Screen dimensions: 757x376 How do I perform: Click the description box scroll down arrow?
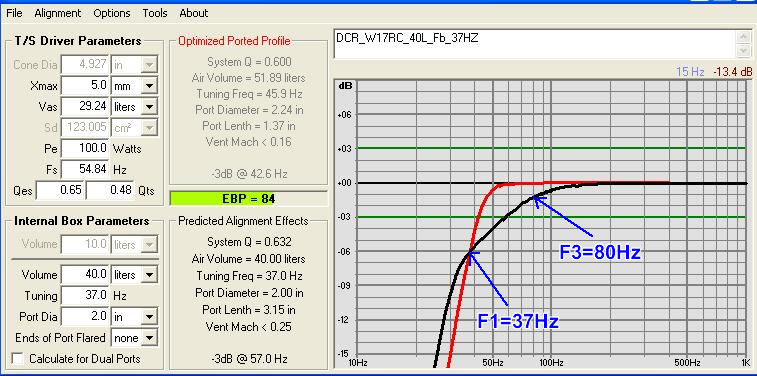pos(744,51)
